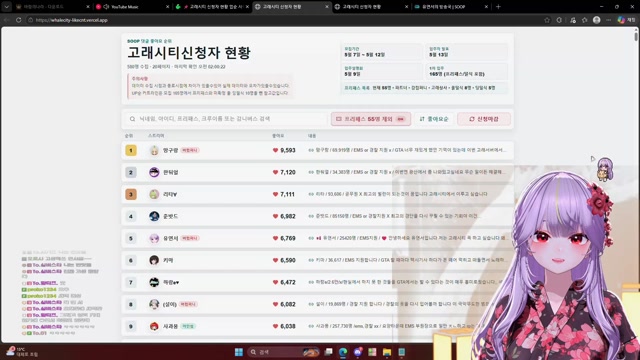Click the heart icon beside 6,590
The width and height of the screenshot is (640, 360).
click(x=275, y=260)
